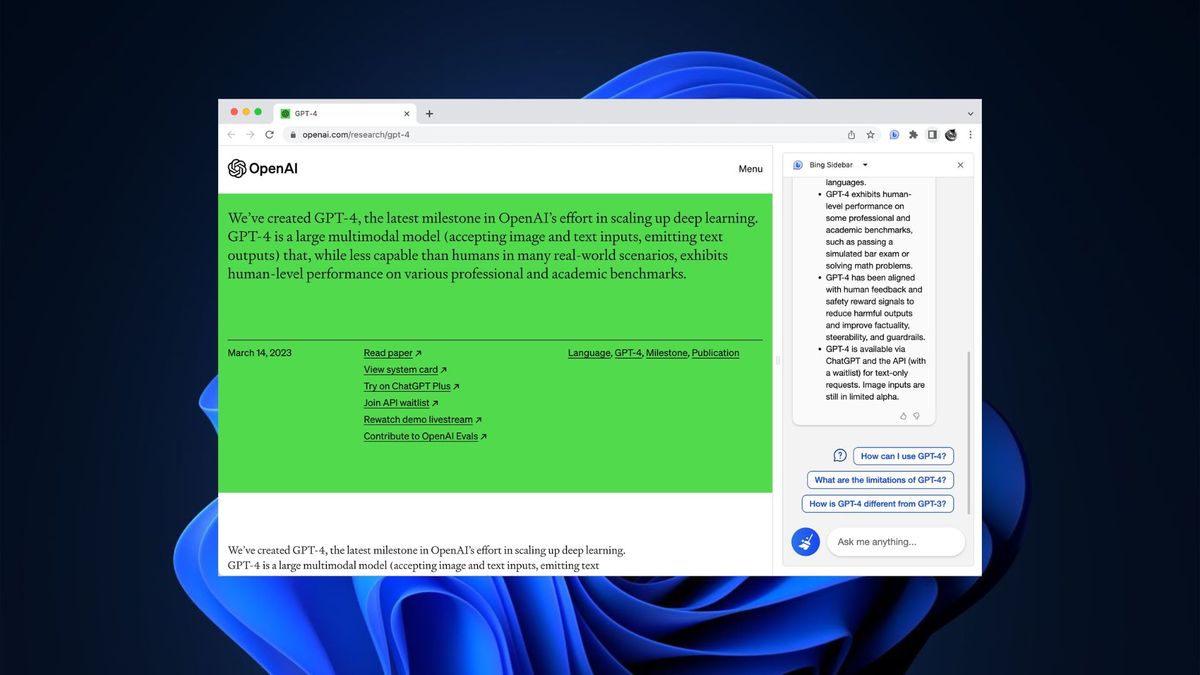Click the March 14, 2023 date text

coord(260,353)
